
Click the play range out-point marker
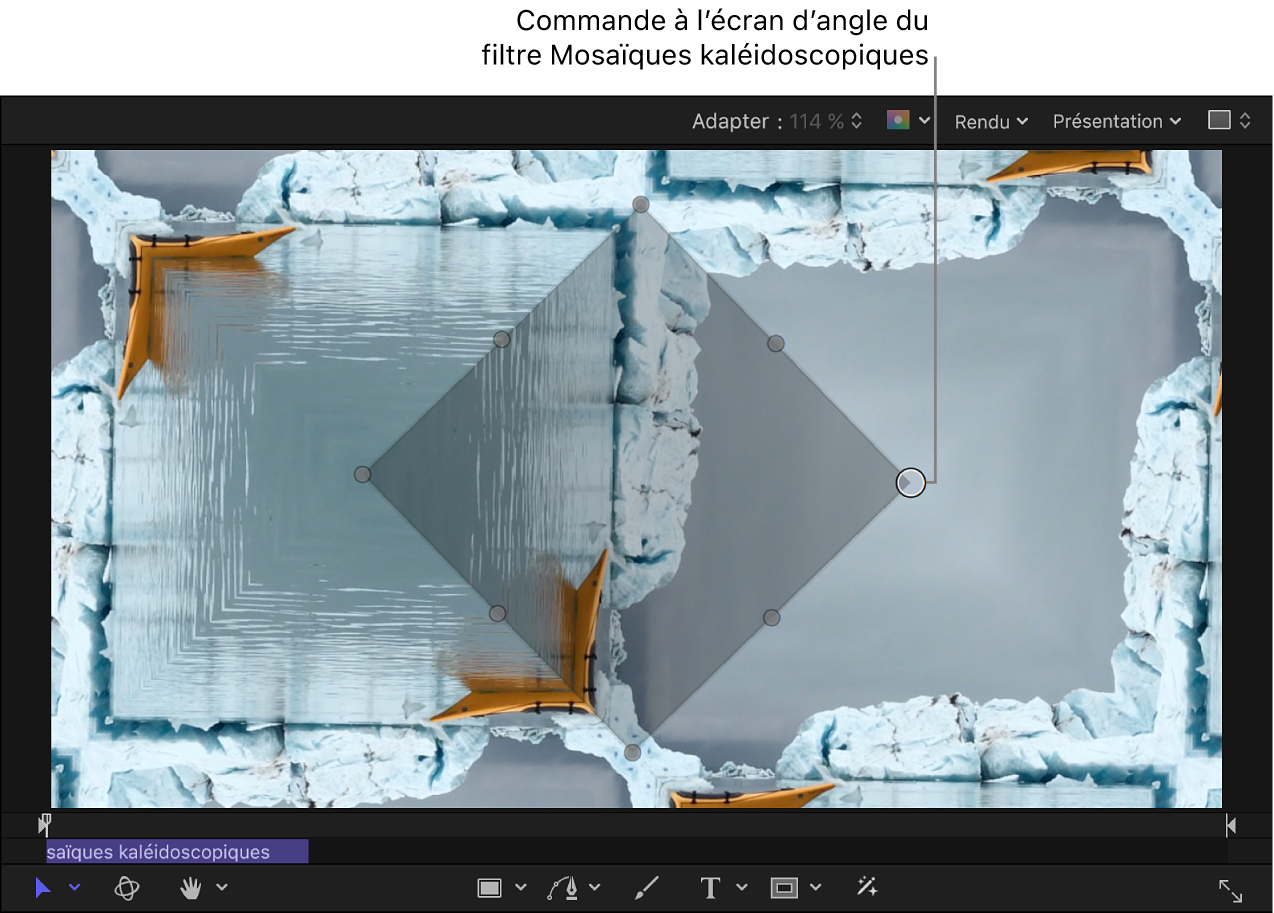pos(1231,825)
